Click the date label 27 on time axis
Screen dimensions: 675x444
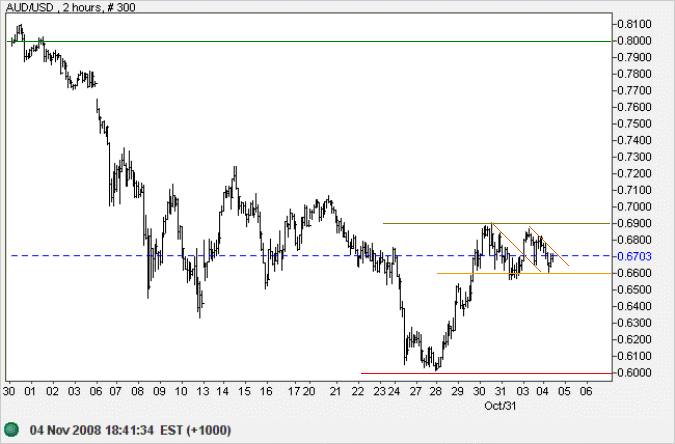[415, 391]
